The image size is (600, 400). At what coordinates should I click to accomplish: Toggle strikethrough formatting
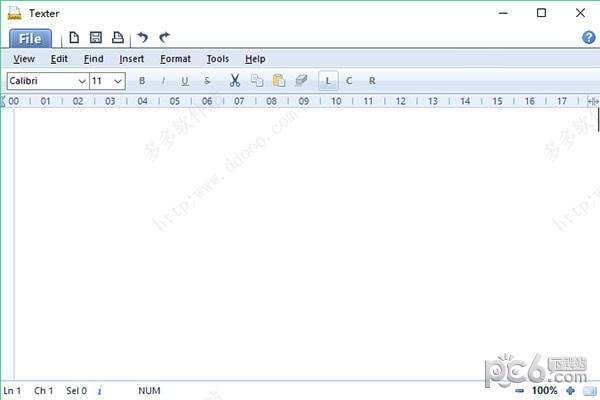tap(207, 81)
